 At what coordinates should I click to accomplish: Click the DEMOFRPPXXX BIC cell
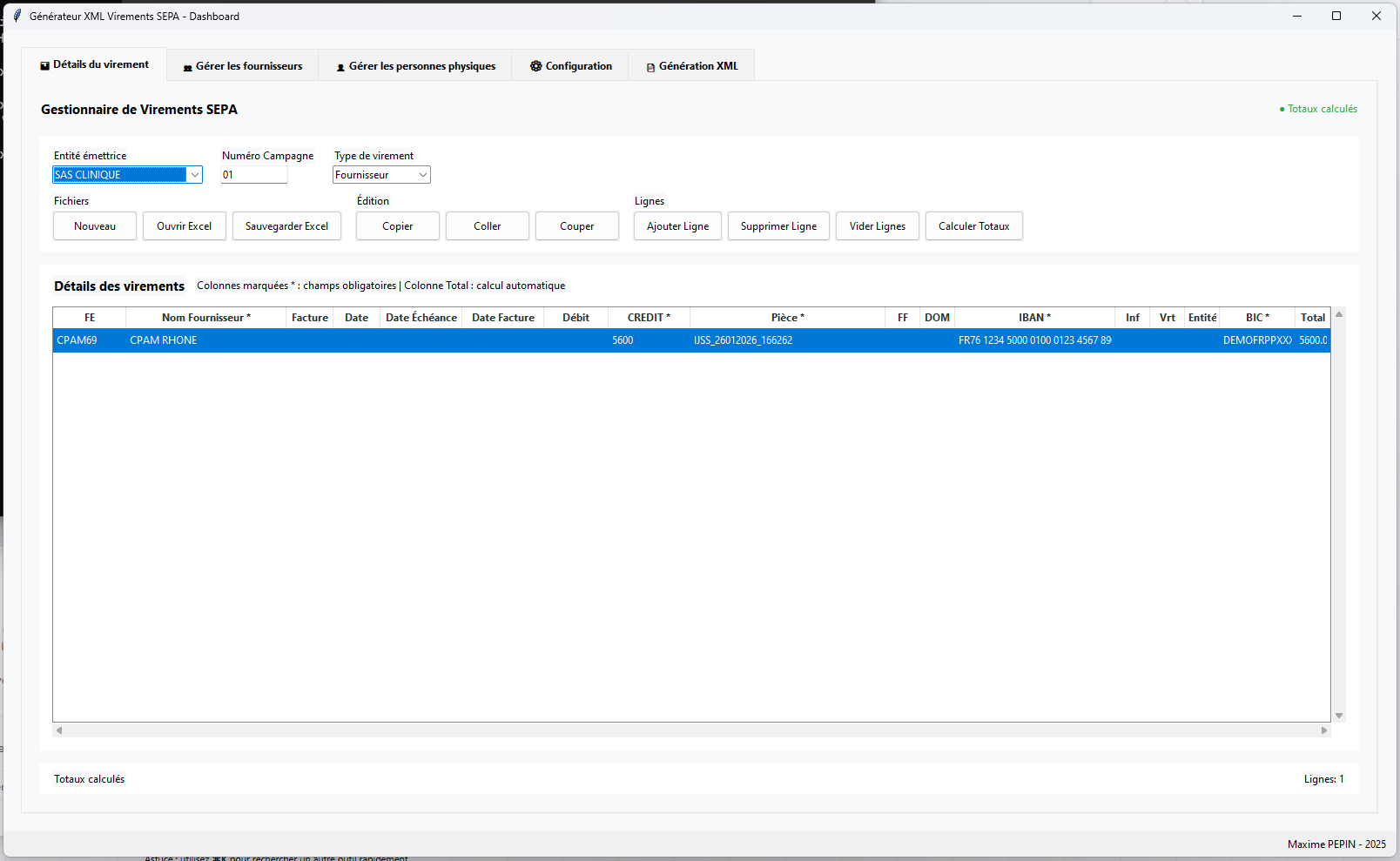[x=1257, y=340]
